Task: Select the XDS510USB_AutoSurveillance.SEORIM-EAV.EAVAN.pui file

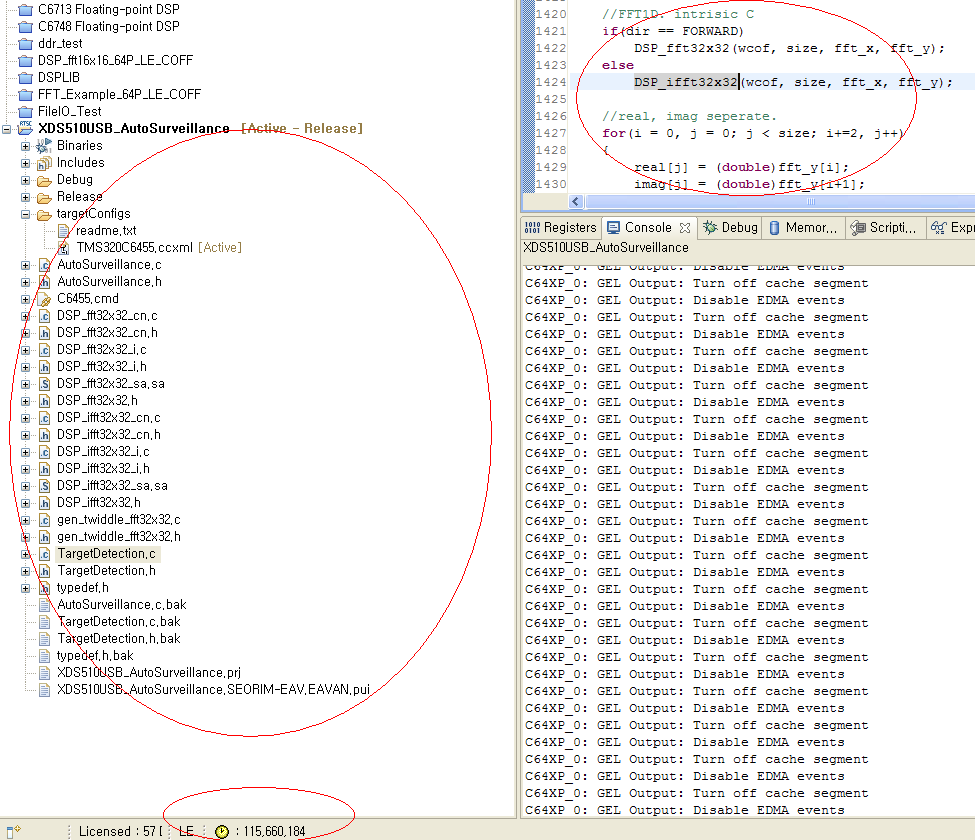Action: (x=213, y=690)
